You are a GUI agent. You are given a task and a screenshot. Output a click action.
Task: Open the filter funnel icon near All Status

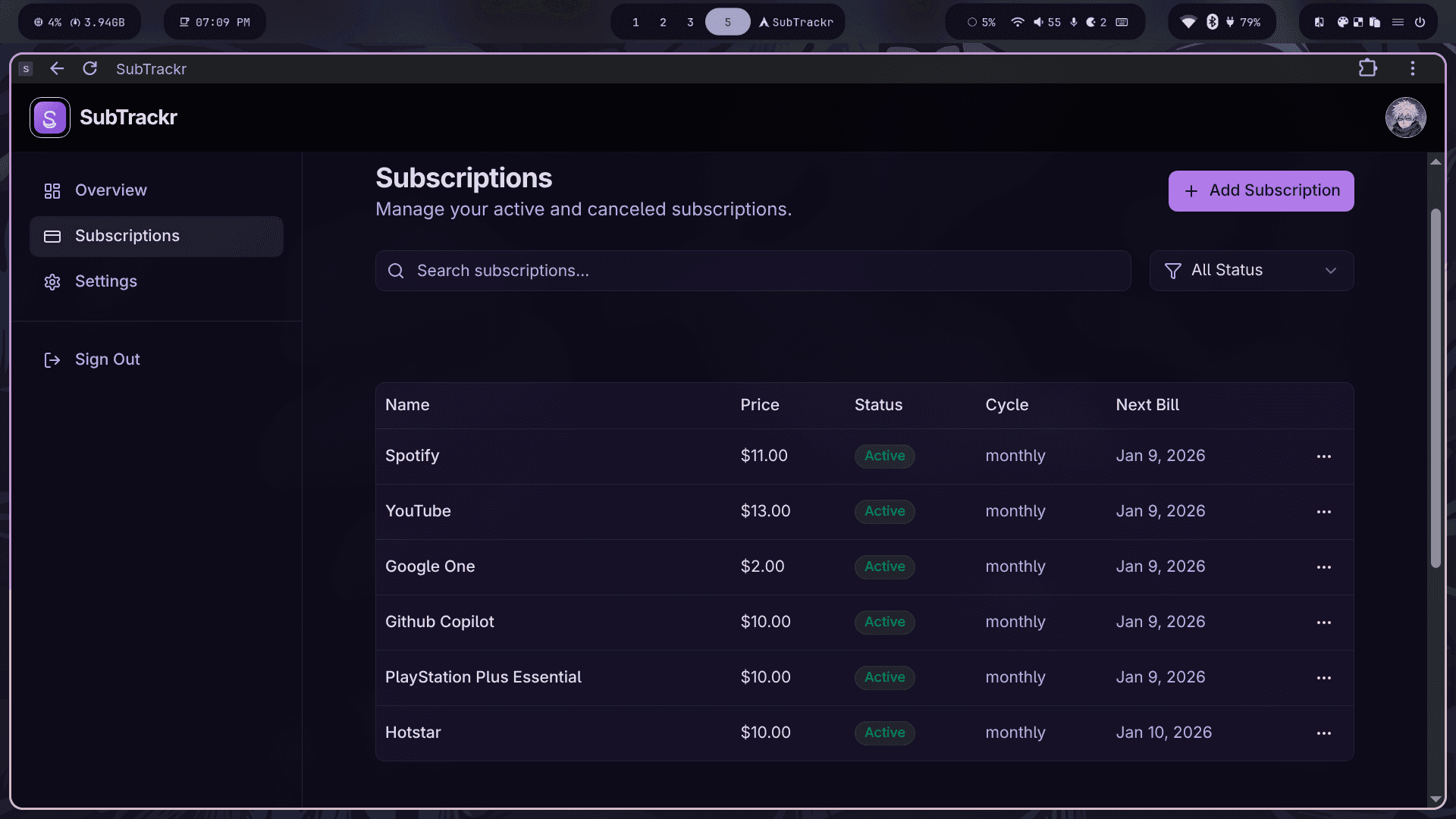(1172, 271)
